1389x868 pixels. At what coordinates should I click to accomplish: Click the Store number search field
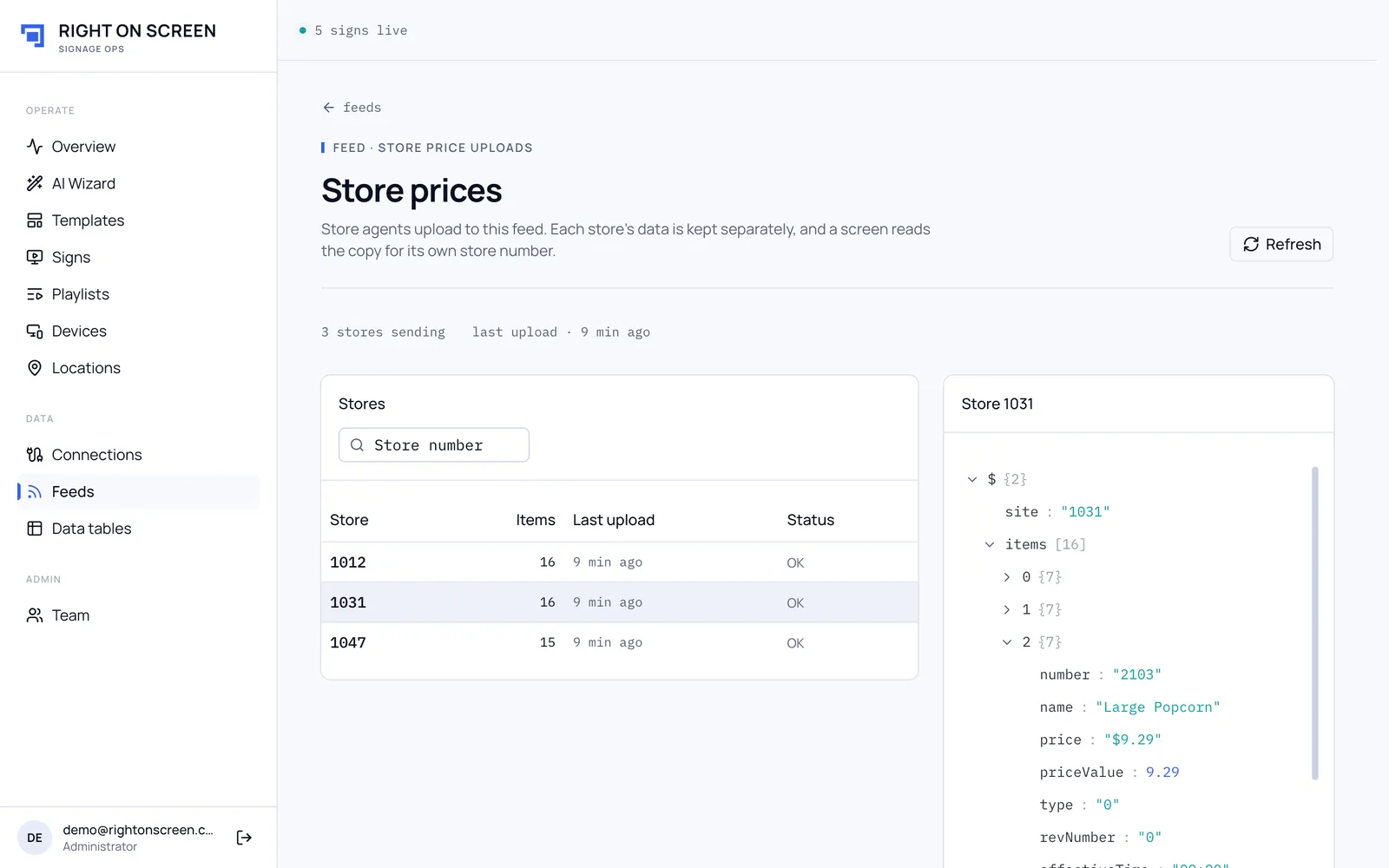click(434, 445)
